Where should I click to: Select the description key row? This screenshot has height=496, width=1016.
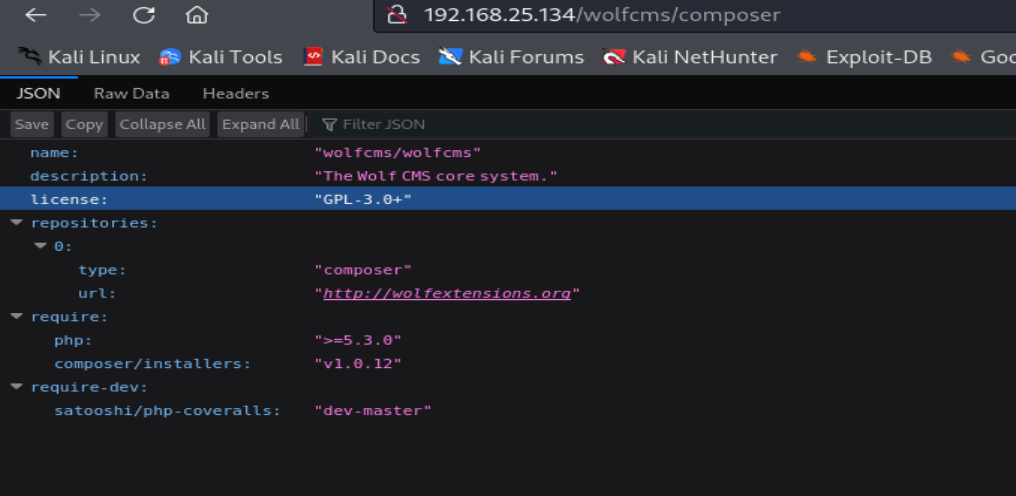click(89, 176)
